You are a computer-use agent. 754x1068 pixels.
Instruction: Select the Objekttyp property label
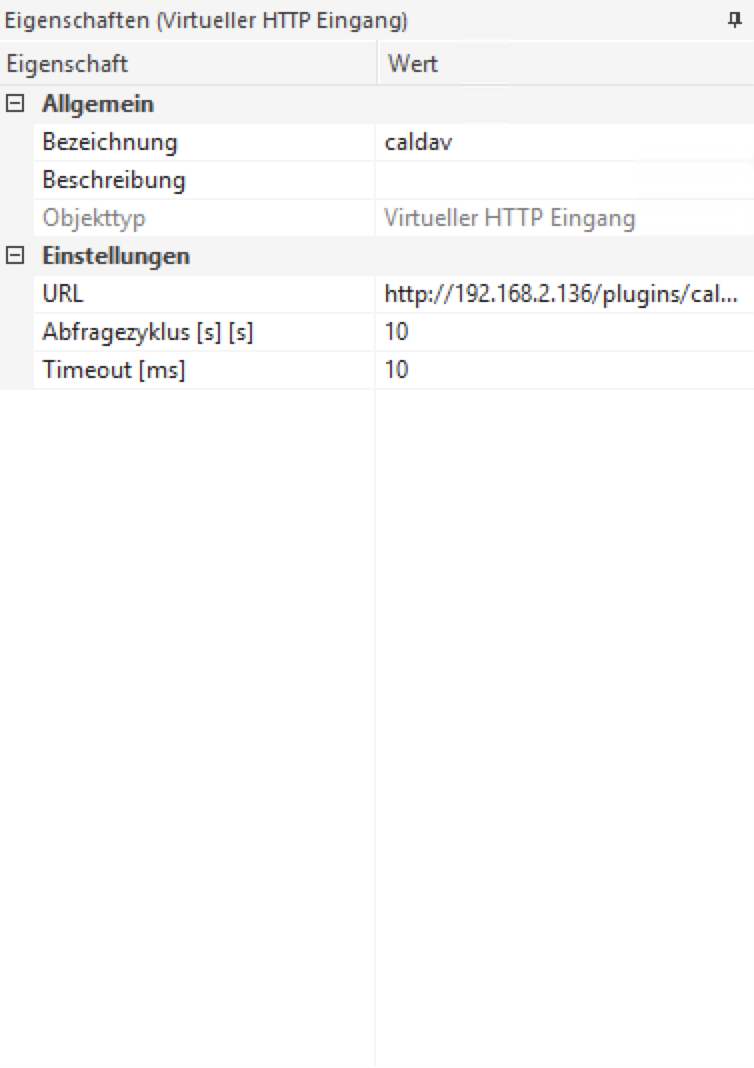(x=93, y=218)
